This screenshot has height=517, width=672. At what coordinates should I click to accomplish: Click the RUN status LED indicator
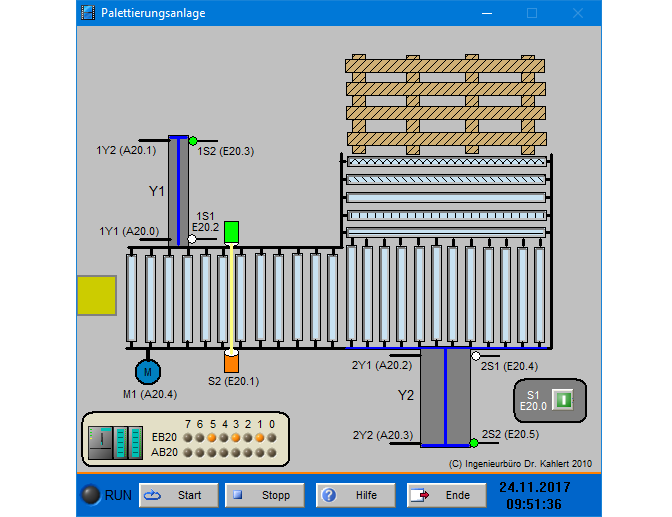click(90, 495)
